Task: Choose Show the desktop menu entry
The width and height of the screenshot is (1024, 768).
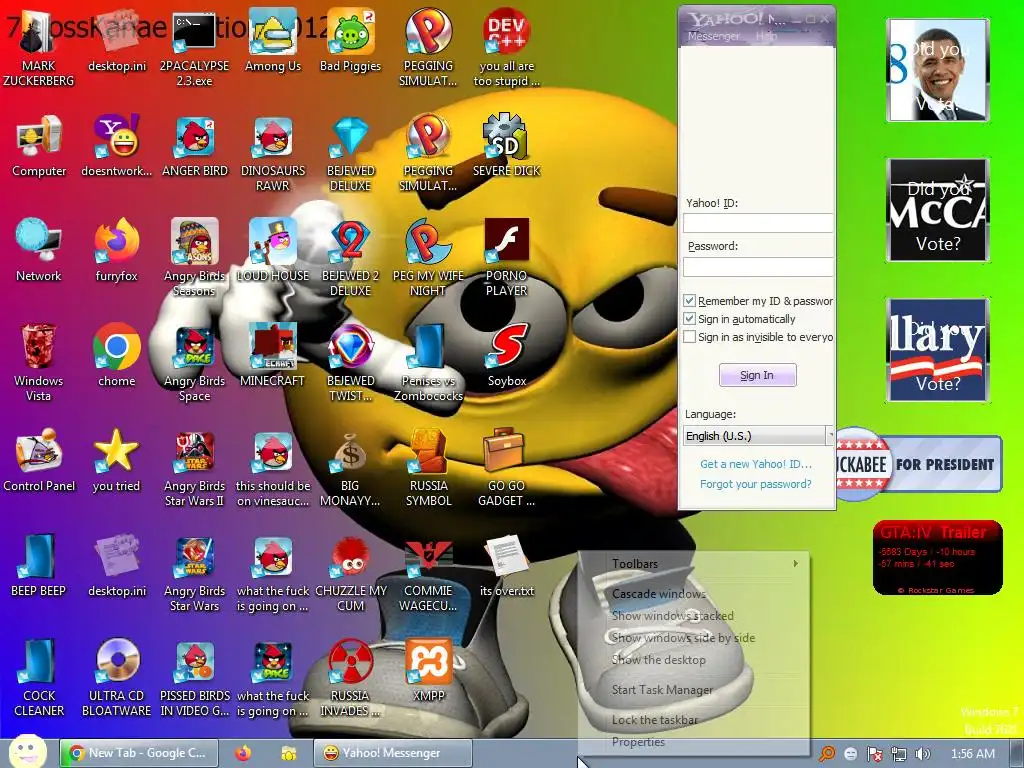Action: coord(658,660)
